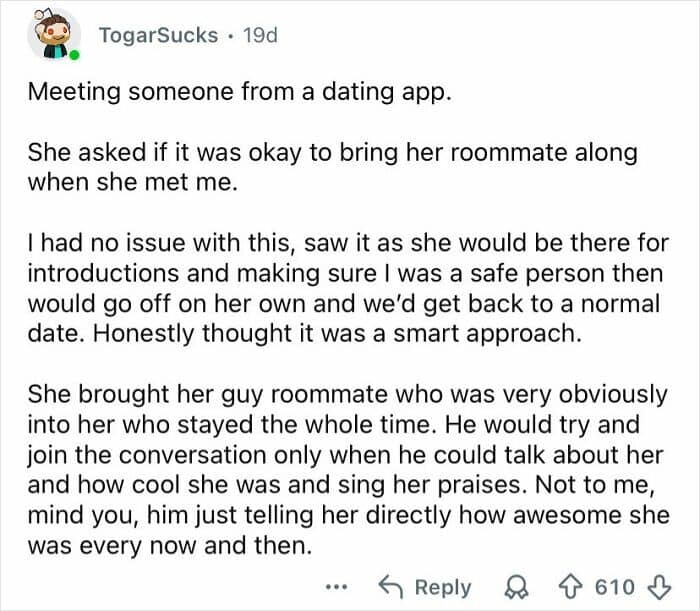Open the three-dot more options menu

(339, 587)
